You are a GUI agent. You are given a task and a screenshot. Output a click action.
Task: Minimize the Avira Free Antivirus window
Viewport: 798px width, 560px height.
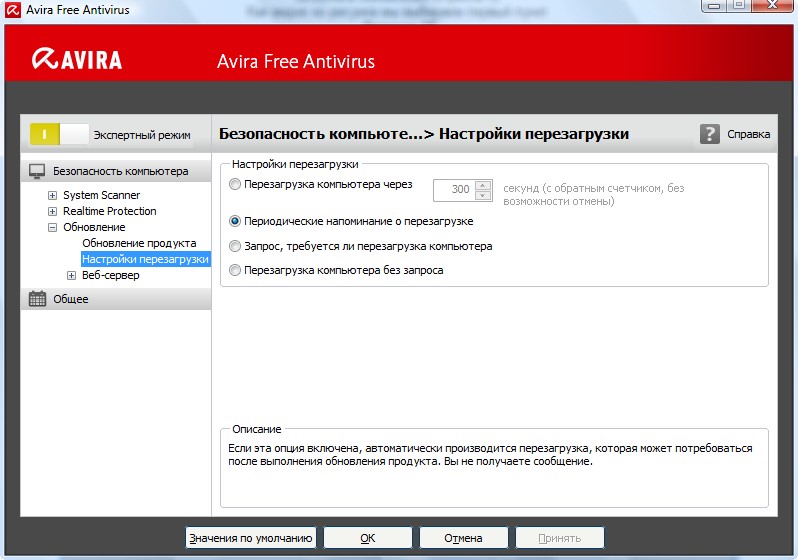[714, 5]
